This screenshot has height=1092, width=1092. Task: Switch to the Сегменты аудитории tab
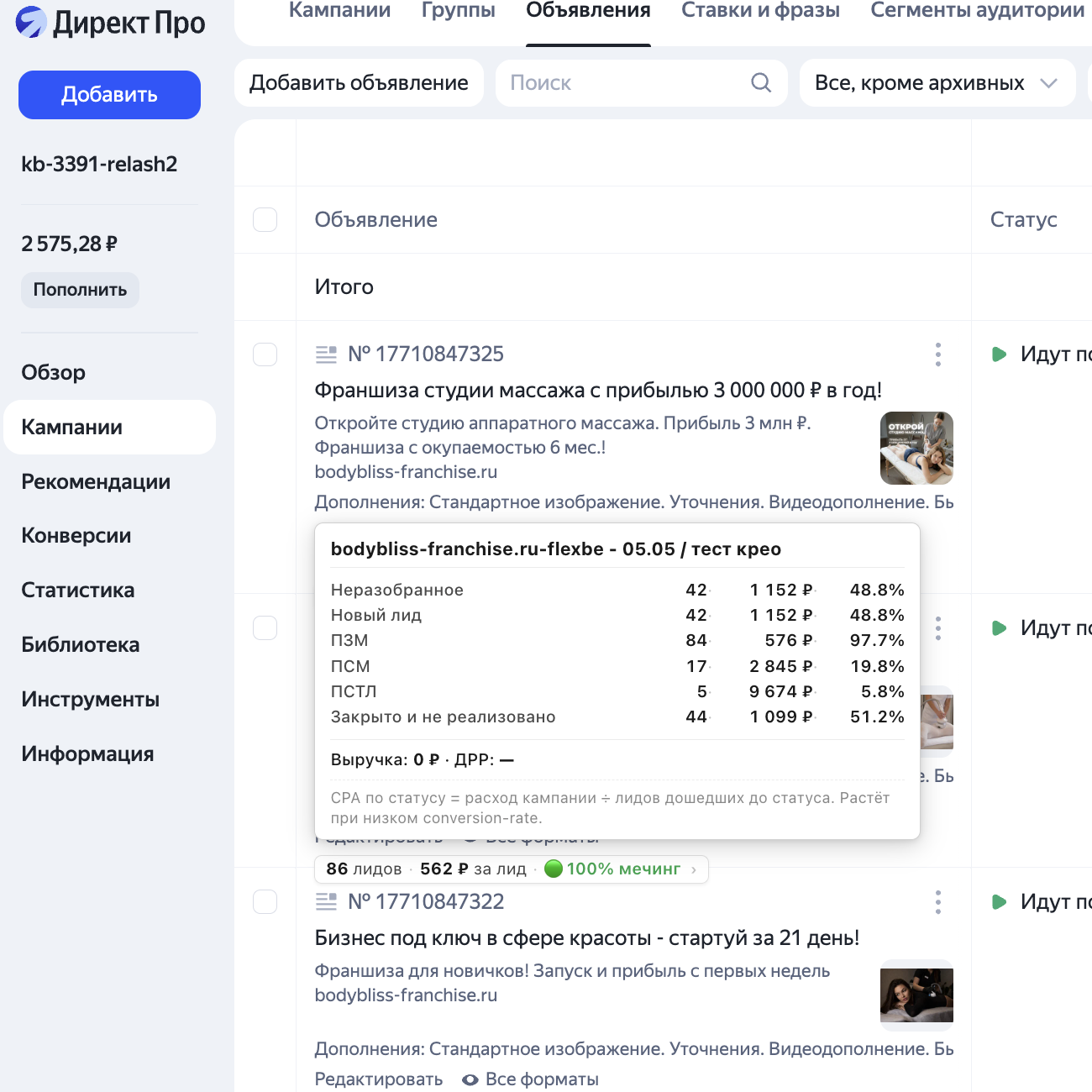(977, 11)
